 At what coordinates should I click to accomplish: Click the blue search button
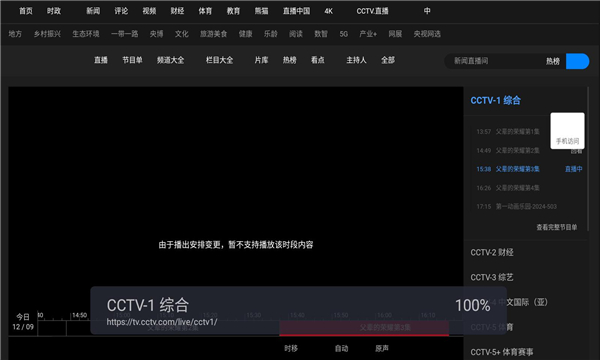click(x=577, y=61)
